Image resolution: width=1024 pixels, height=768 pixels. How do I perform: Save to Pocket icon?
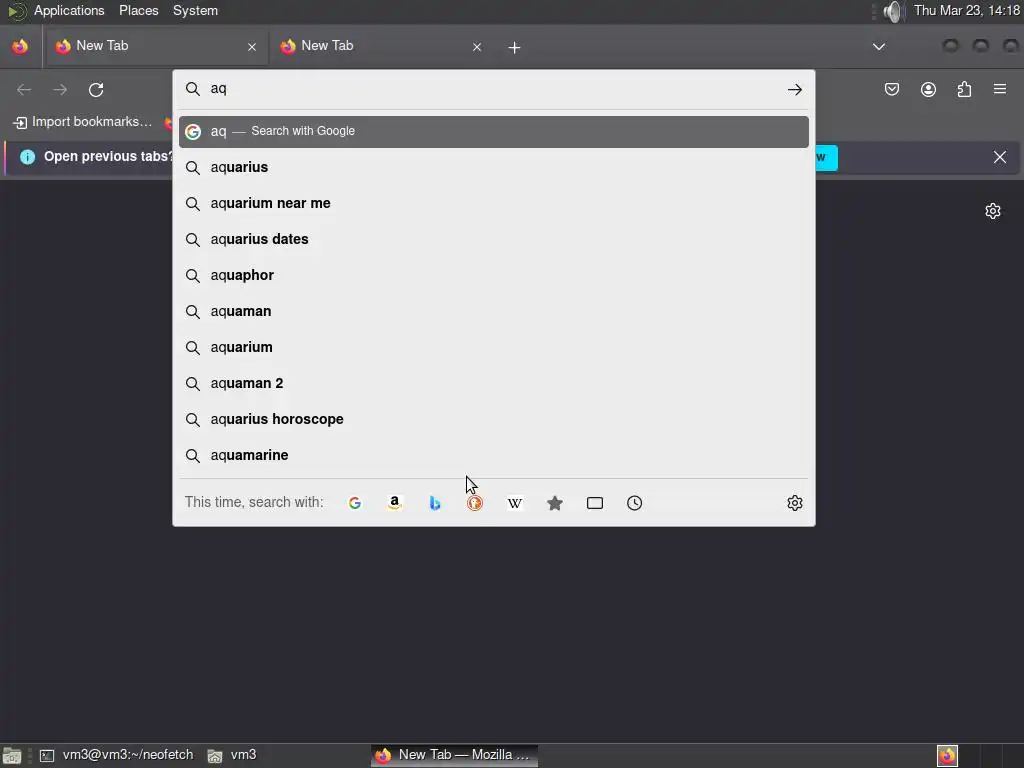(892, 89)
